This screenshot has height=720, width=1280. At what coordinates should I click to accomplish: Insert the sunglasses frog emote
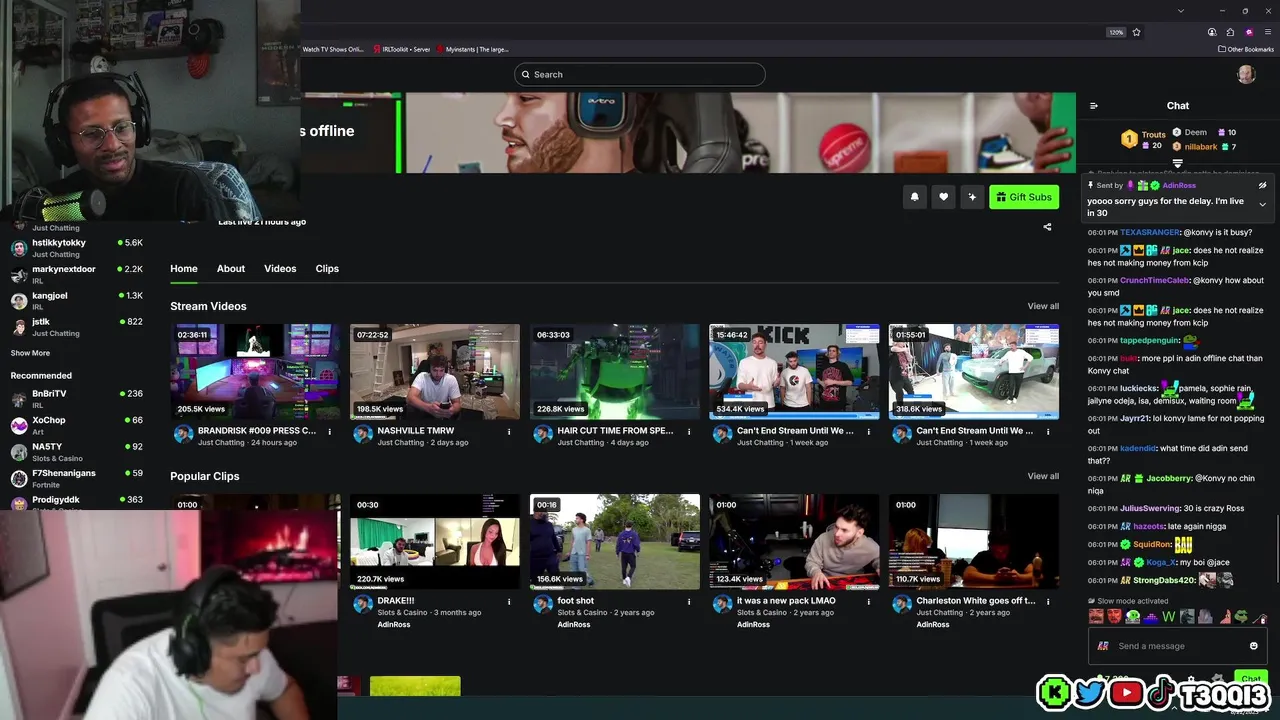[x=1241, y=617]
